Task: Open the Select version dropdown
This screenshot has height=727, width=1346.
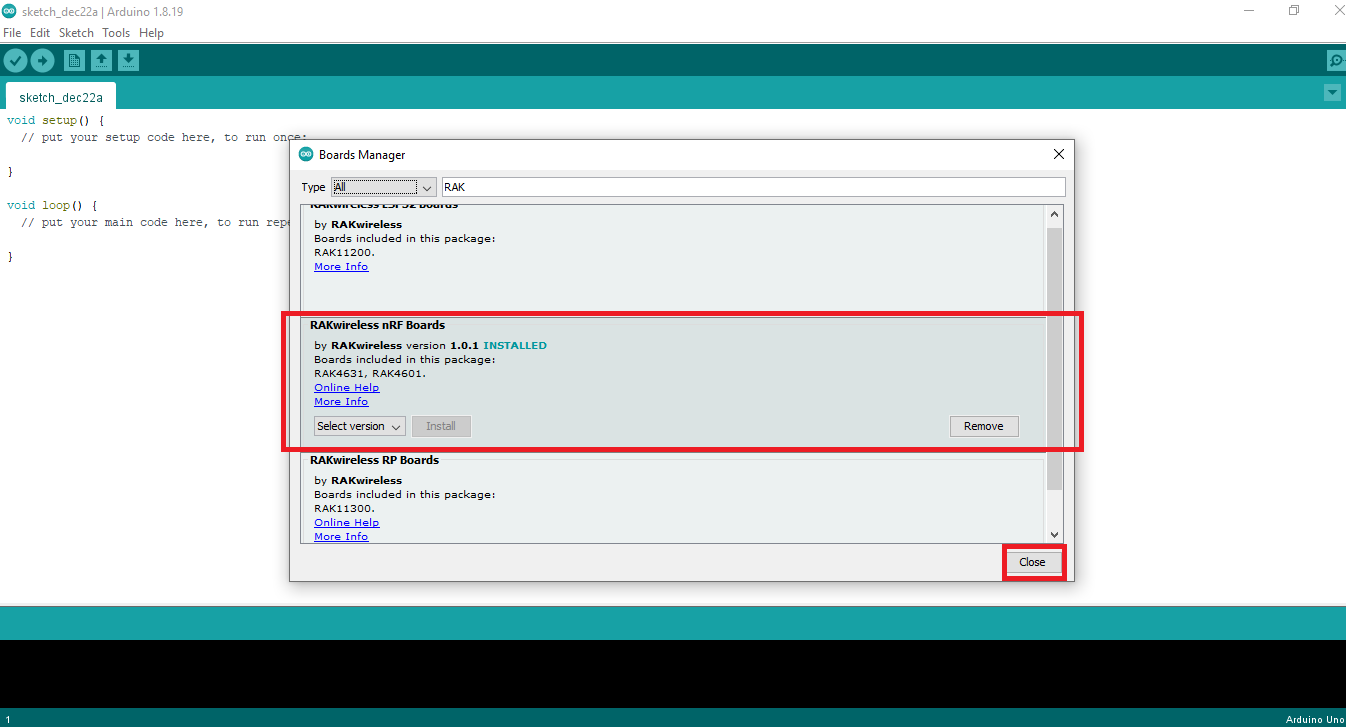Action: click(x=359, y=426)
